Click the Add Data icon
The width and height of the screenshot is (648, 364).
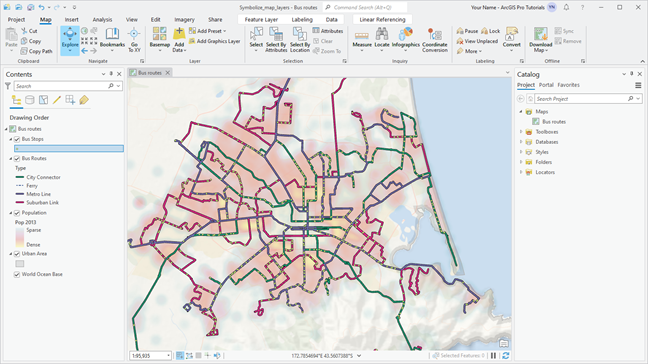(x=179, y=34)
